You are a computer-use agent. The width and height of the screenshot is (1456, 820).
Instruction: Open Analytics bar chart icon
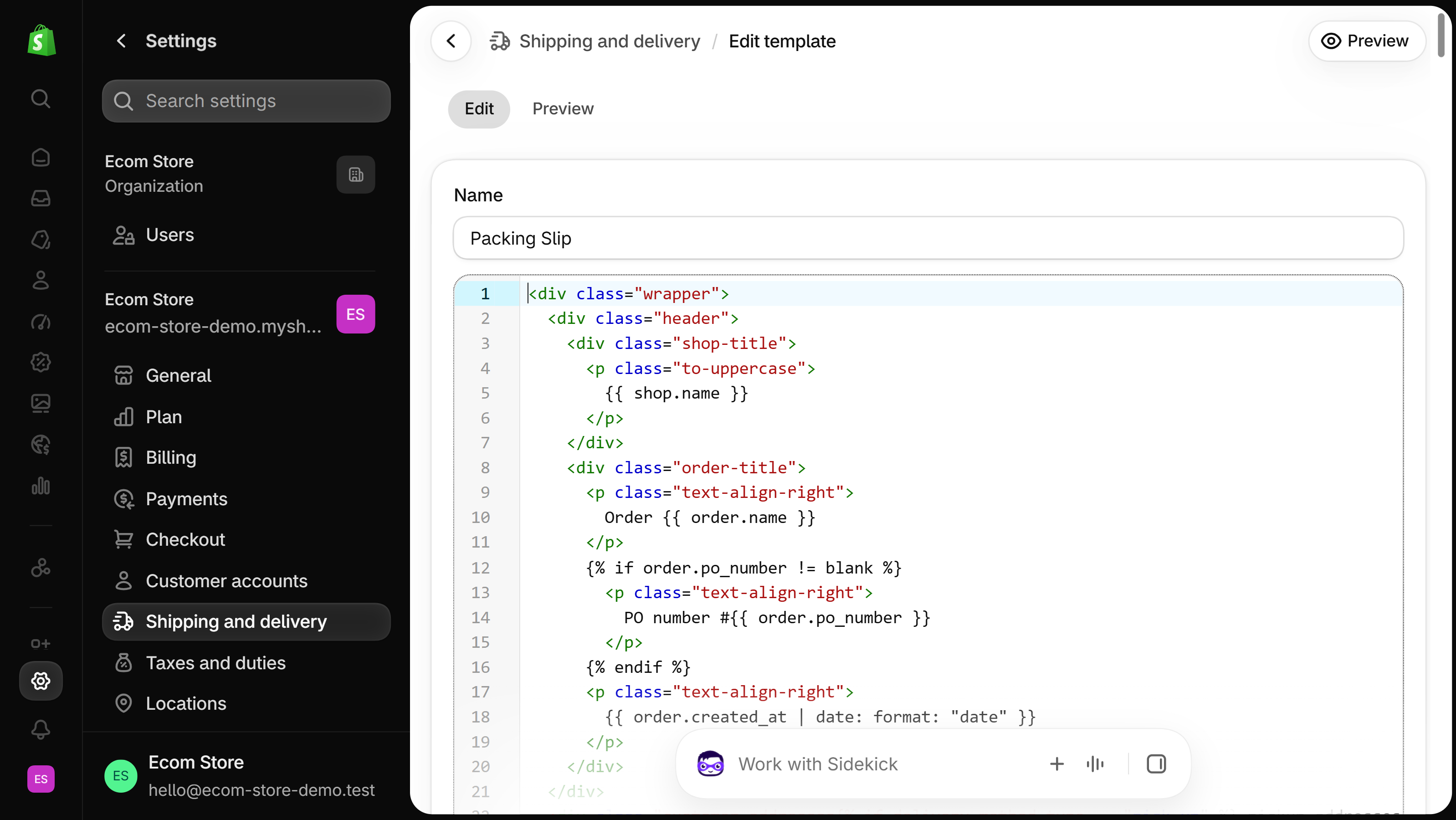coord(41,486)
